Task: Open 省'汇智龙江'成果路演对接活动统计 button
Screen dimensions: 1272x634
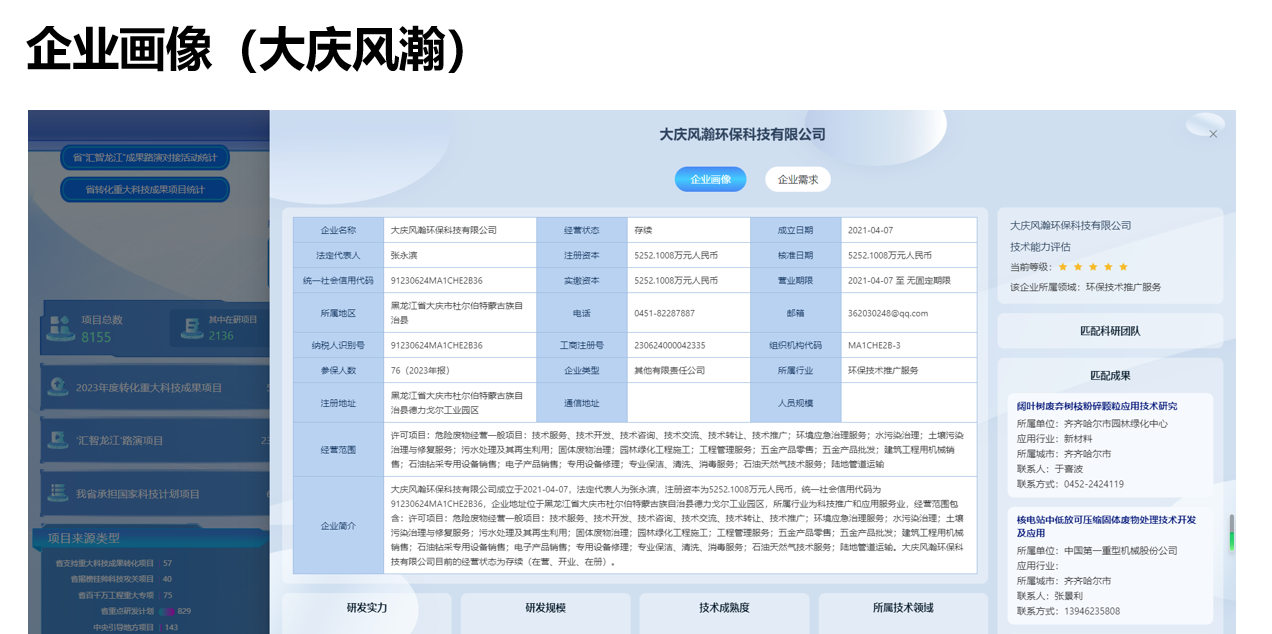Action: pos(145,158)
